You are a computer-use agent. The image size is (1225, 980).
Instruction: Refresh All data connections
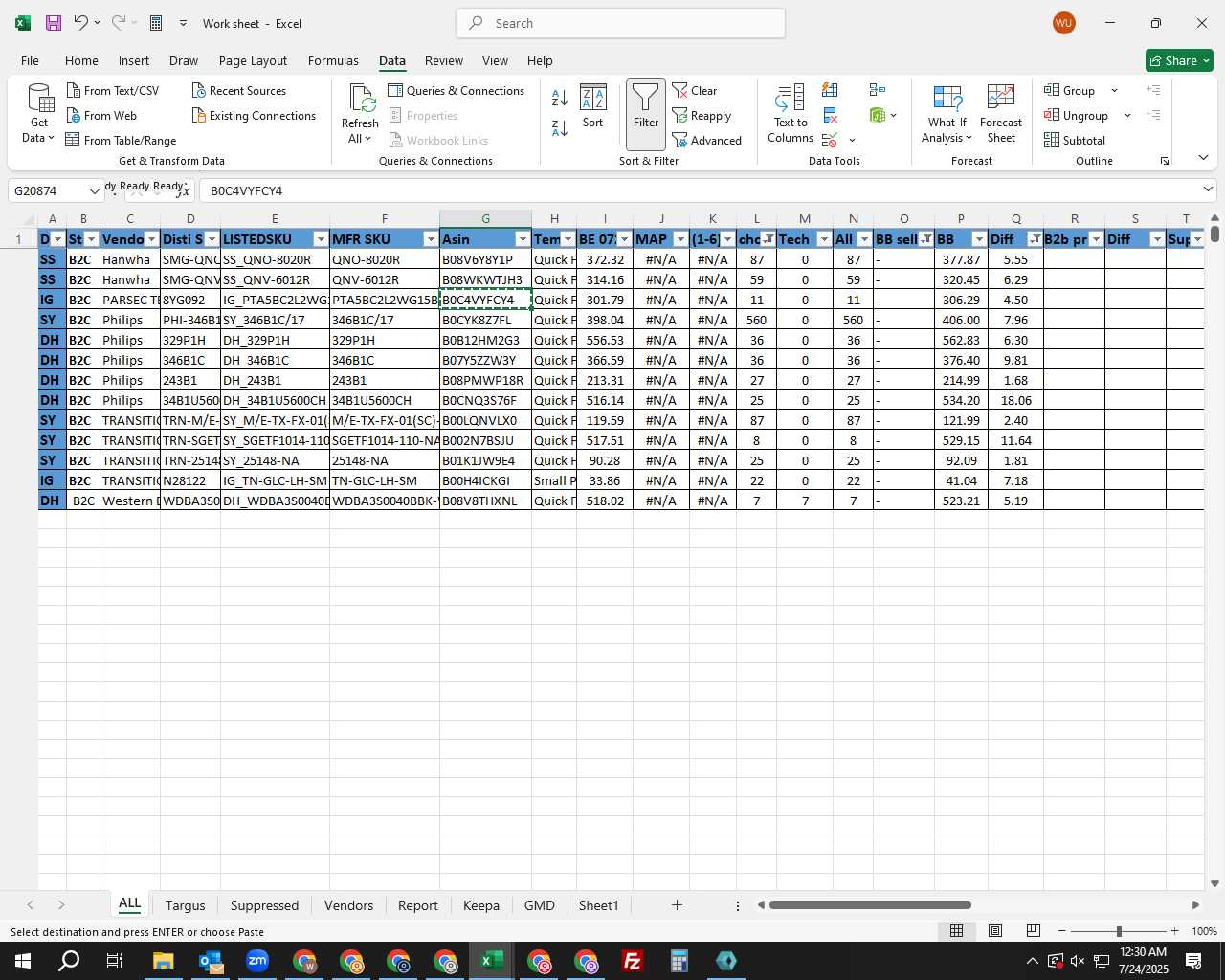[x=360, y=113]
